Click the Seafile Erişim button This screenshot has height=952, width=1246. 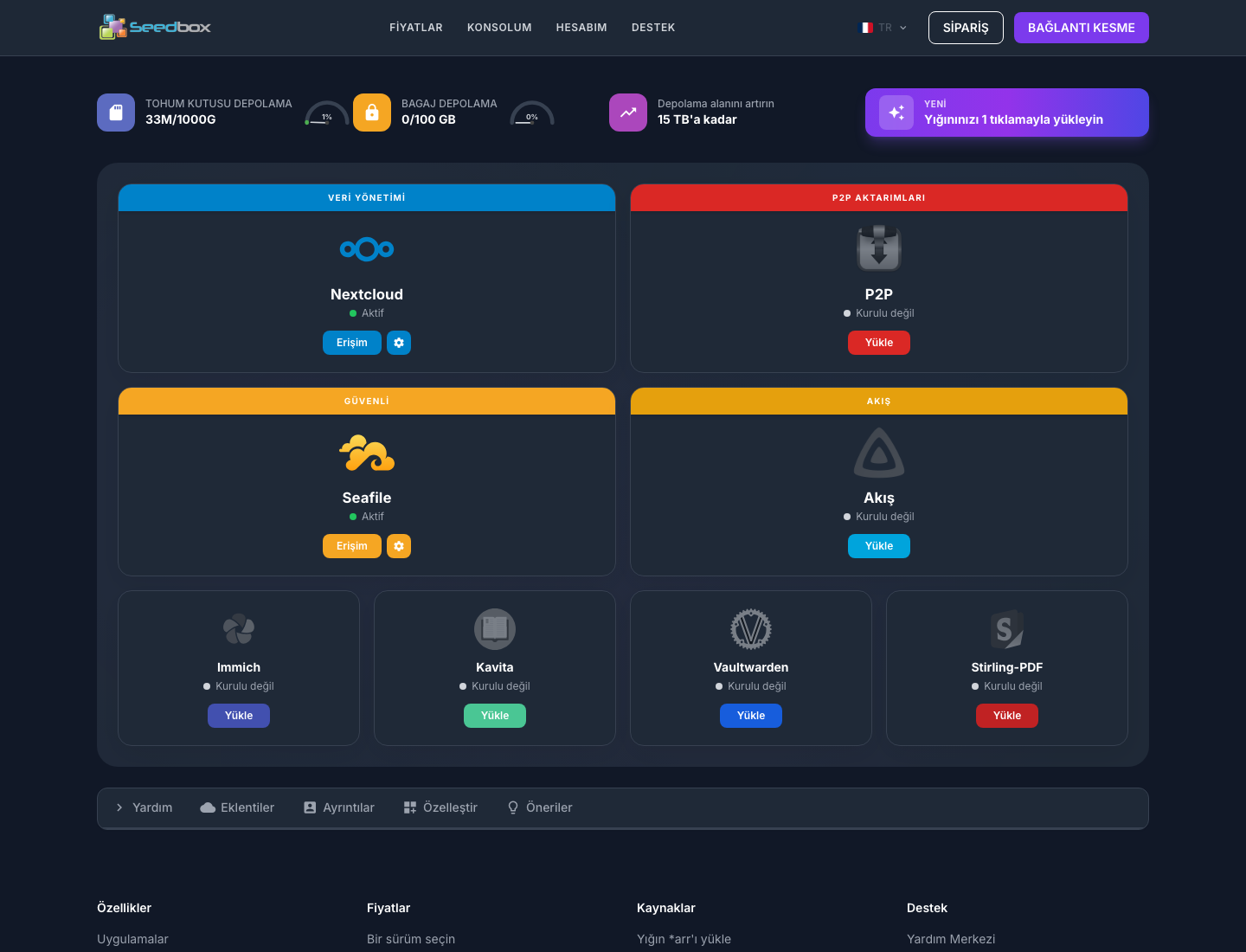[352, 546]
